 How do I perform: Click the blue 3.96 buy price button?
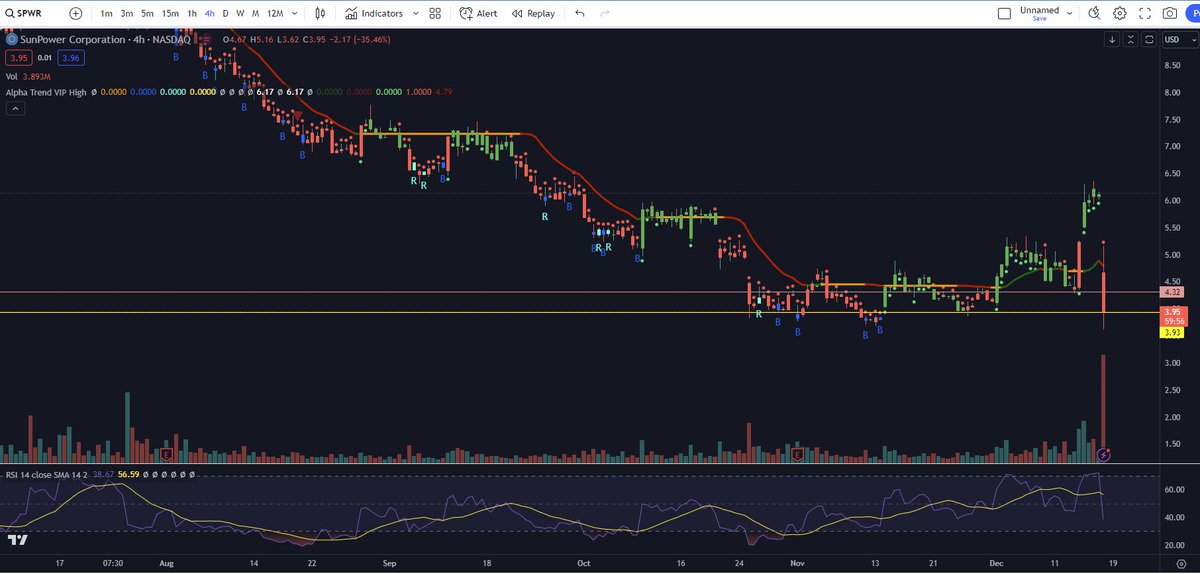[x=70, y=58]
